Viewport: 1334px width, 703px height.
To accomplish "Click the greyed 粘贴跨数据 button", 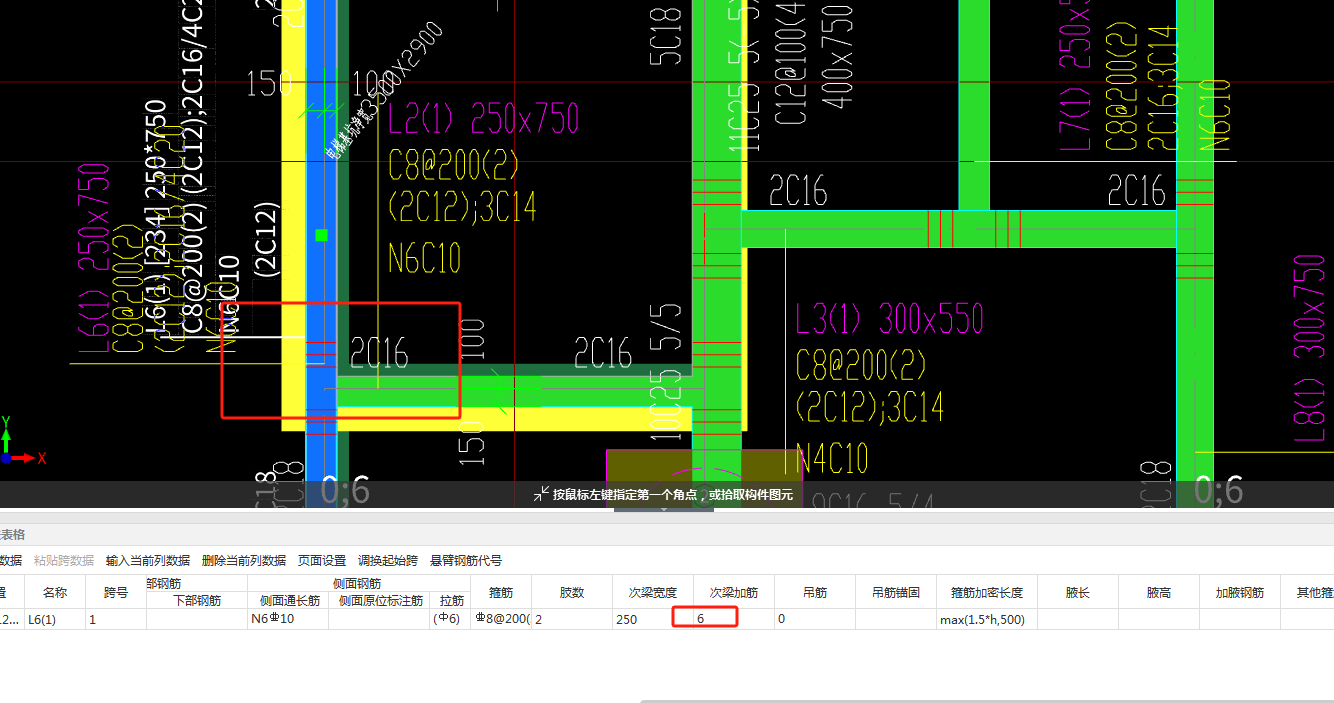I will pyautogui.click(x=64, y=561).
